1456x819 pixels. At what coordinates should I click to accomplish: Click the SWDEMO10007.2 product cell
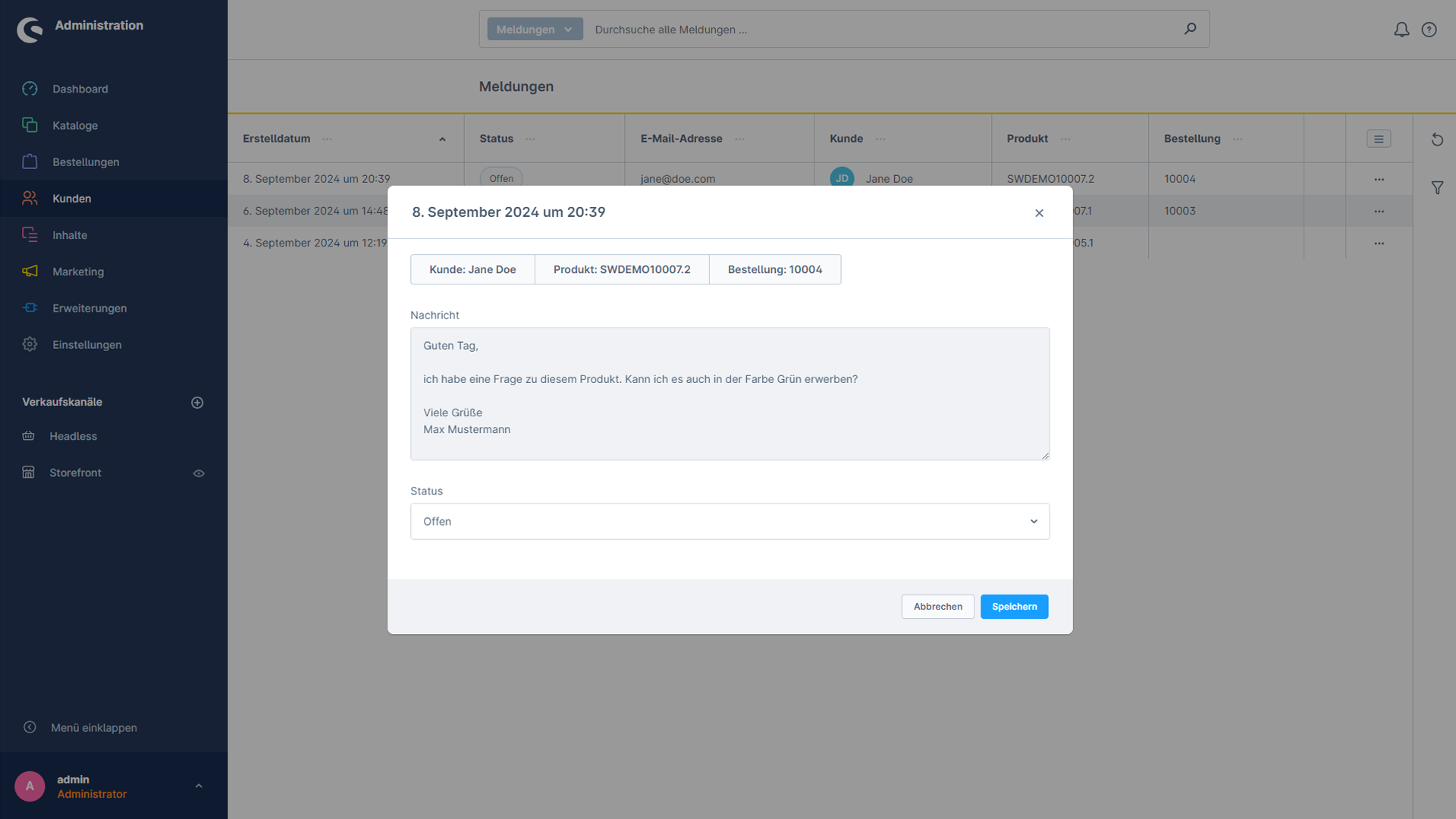click(1050, 179)
